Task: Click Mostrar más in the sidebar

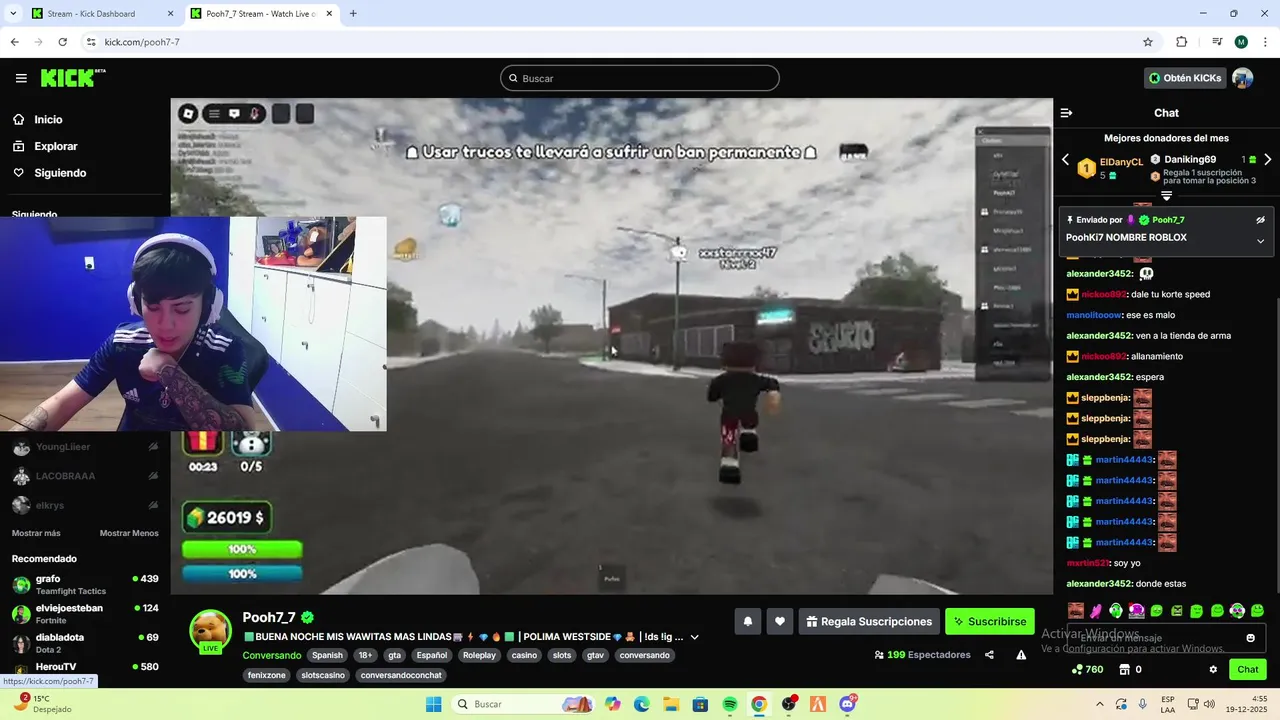Action: click(36, 533)
